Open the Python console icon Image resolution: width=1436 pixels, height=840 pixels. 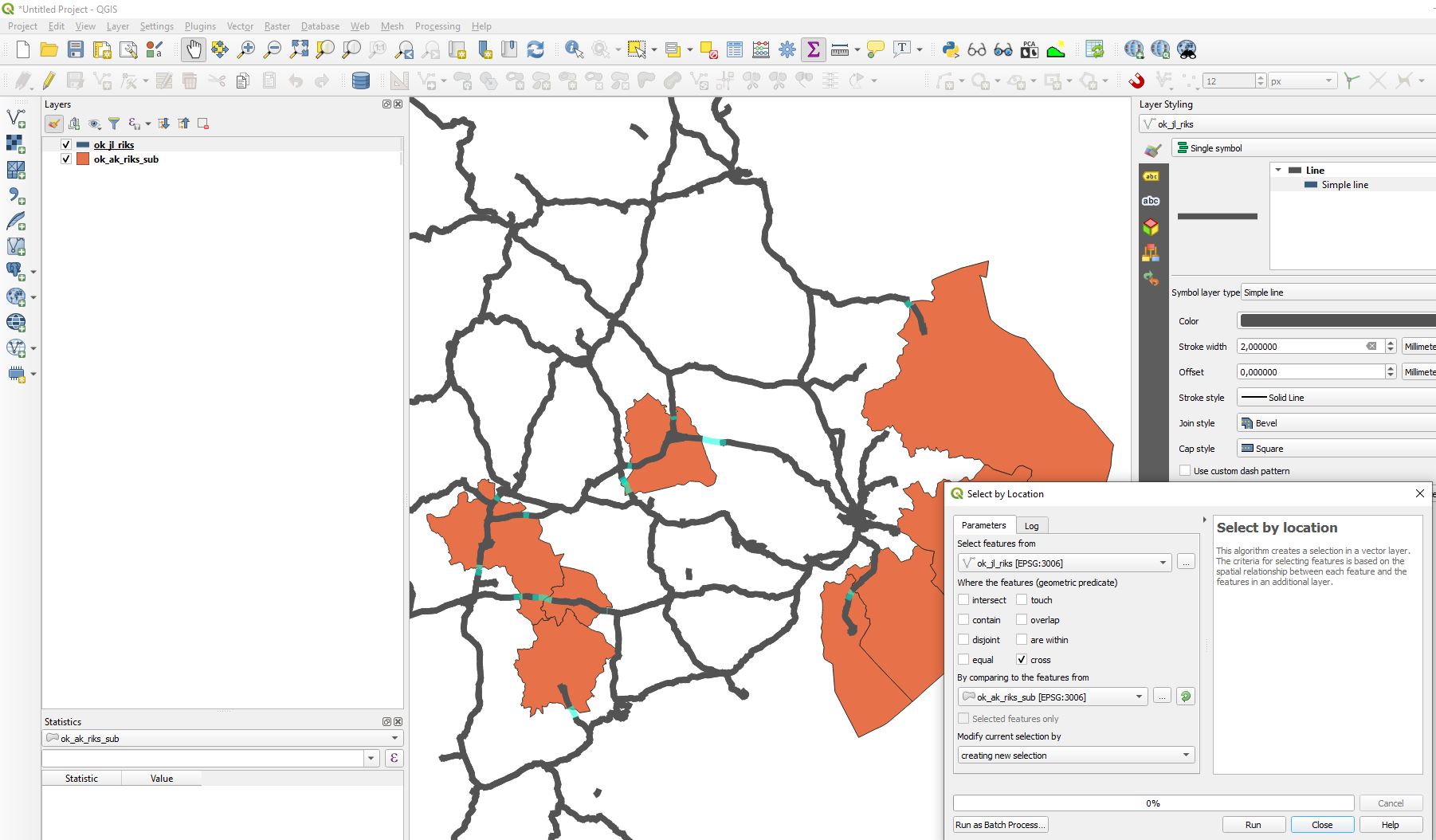point(951,49)
